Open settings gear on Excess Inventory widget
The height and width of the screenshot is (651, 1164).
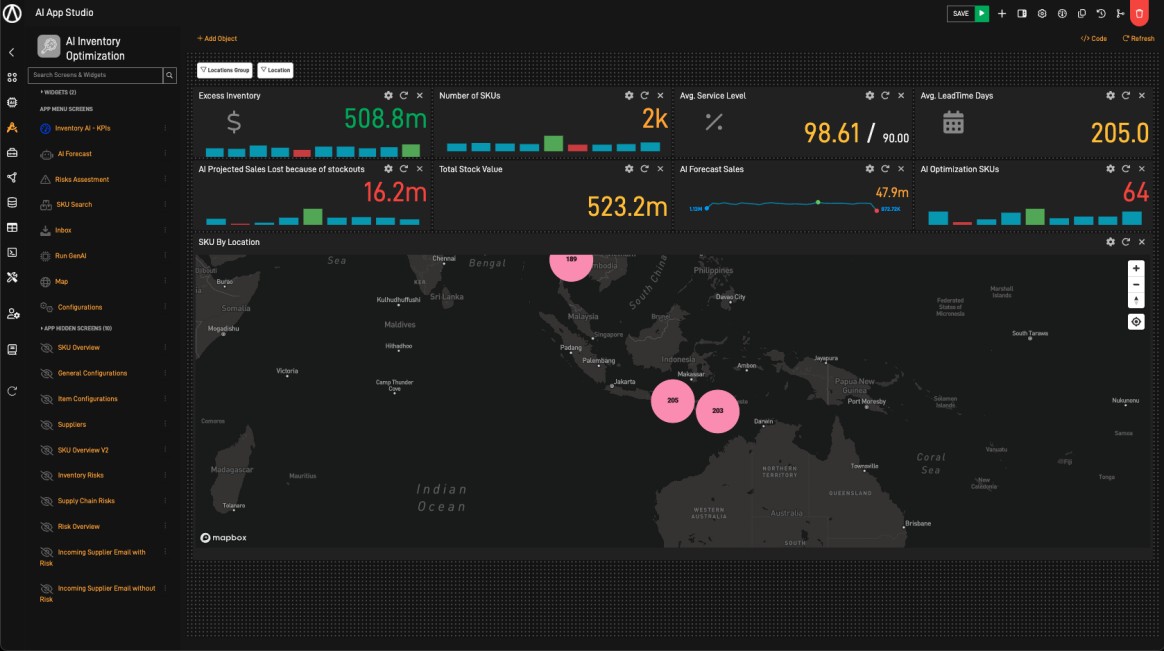point(388,96)
